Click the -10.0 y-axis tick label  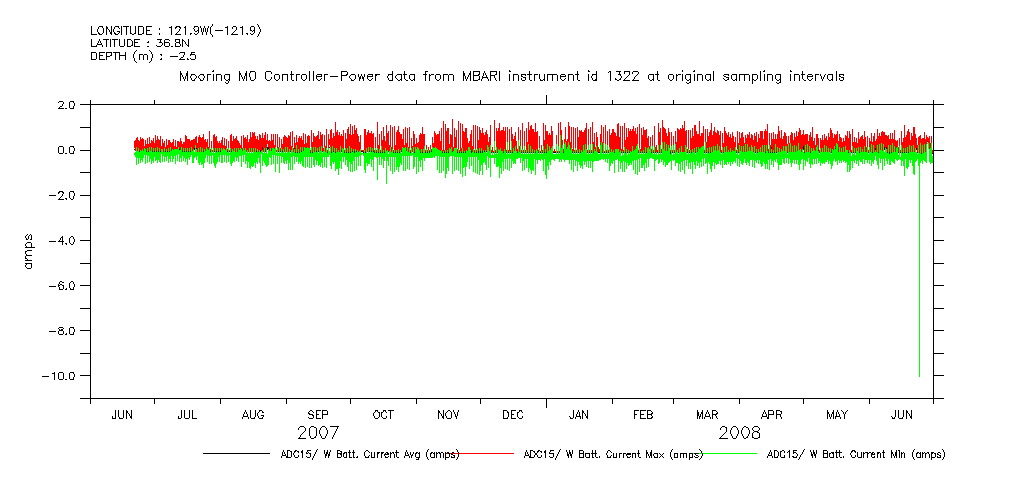[62, 376]
